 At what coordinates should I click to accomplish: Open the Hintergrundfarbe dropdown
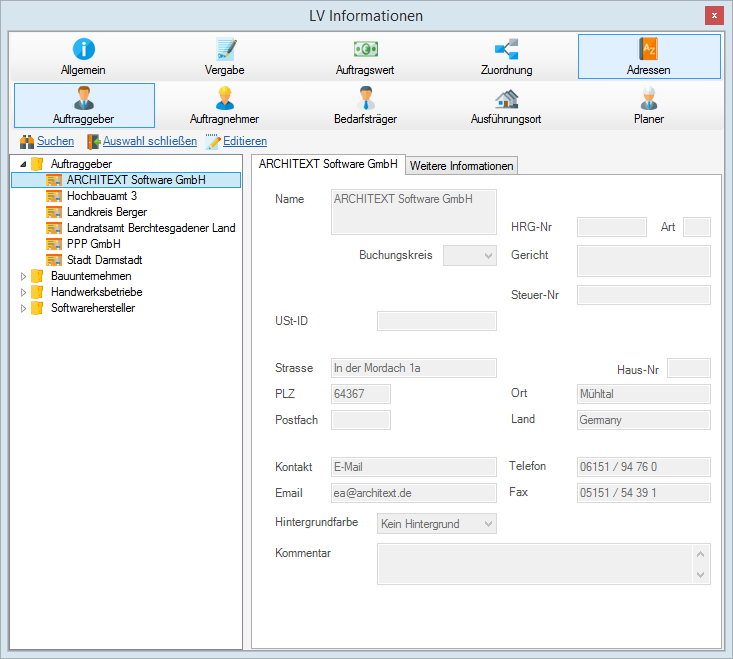pos(437,524)
